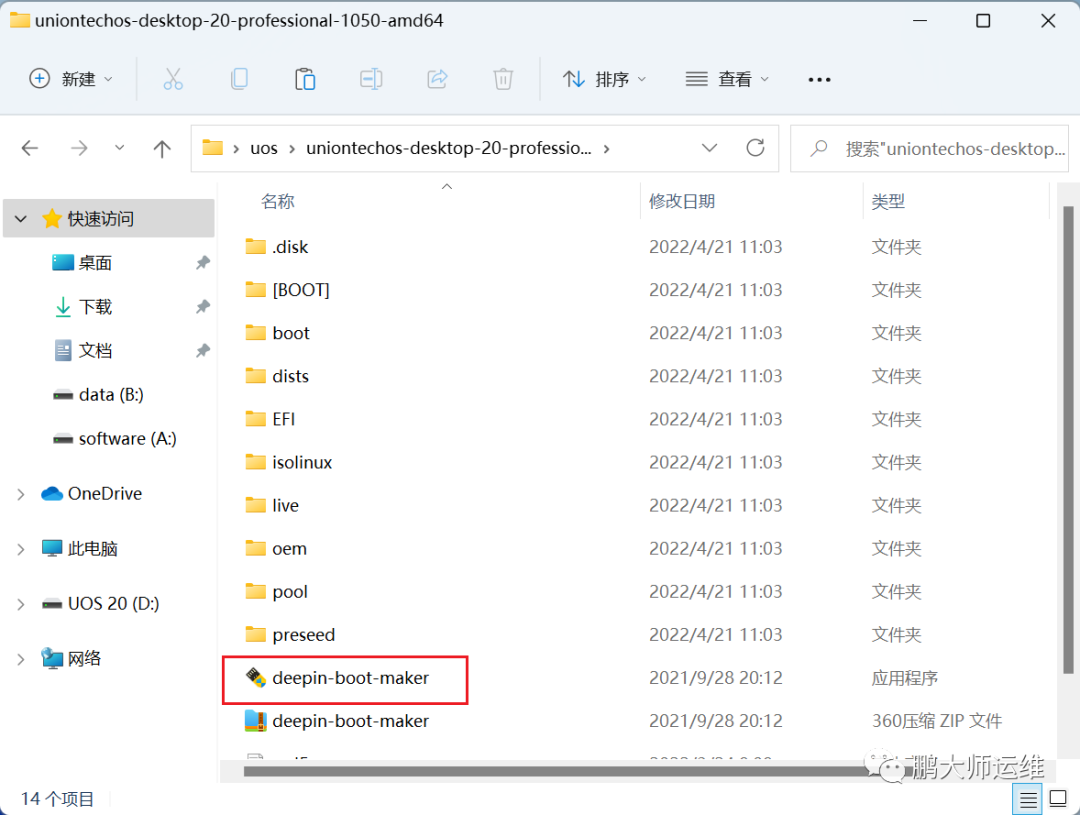The image size is (1080, 815).
Task: Refresh the current folder view
Action: pos(756,148)
